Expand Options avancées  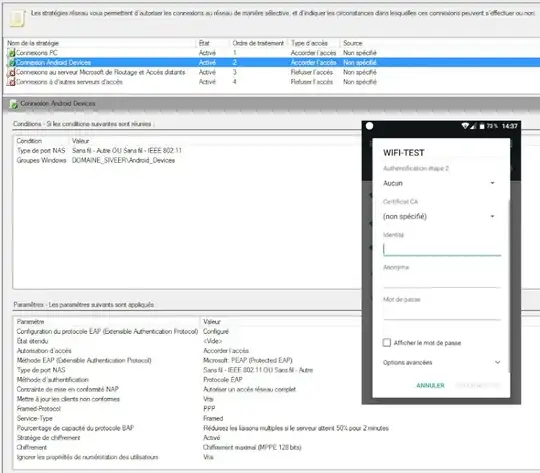442,362
